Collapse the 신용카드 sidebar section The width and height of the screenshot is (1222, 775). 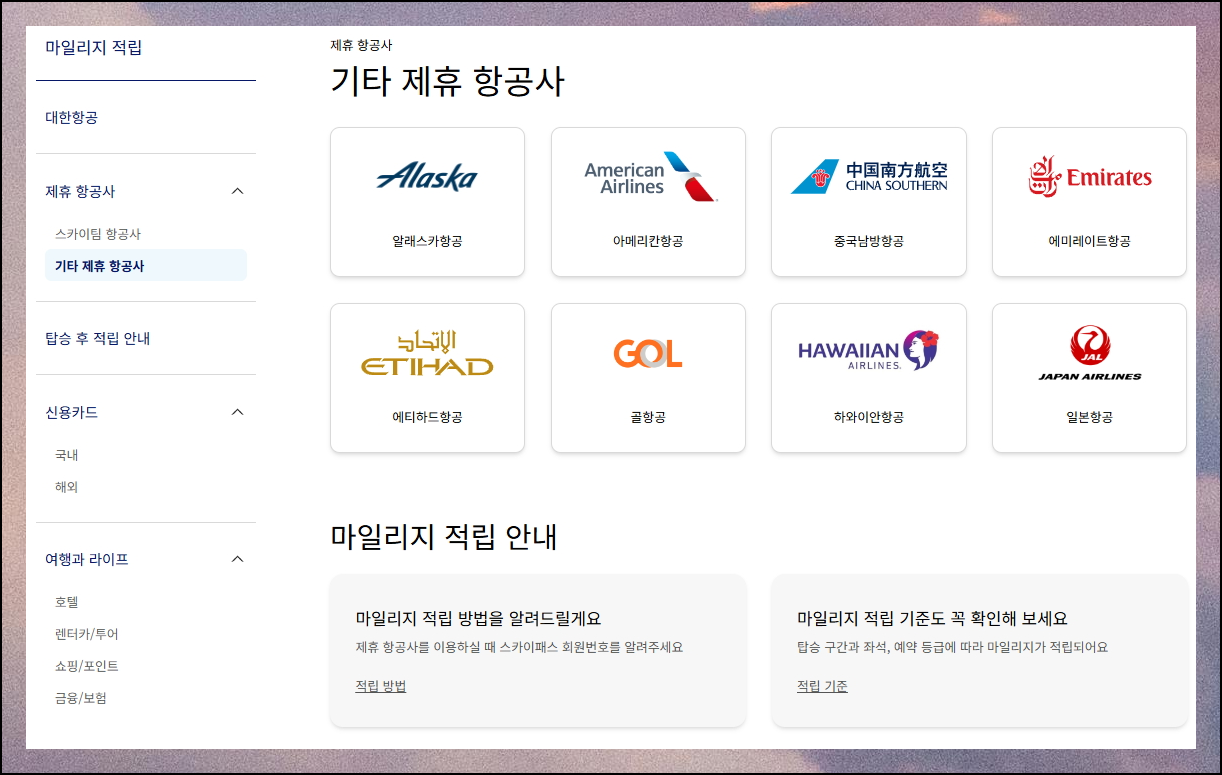click(x=237, y=412)
